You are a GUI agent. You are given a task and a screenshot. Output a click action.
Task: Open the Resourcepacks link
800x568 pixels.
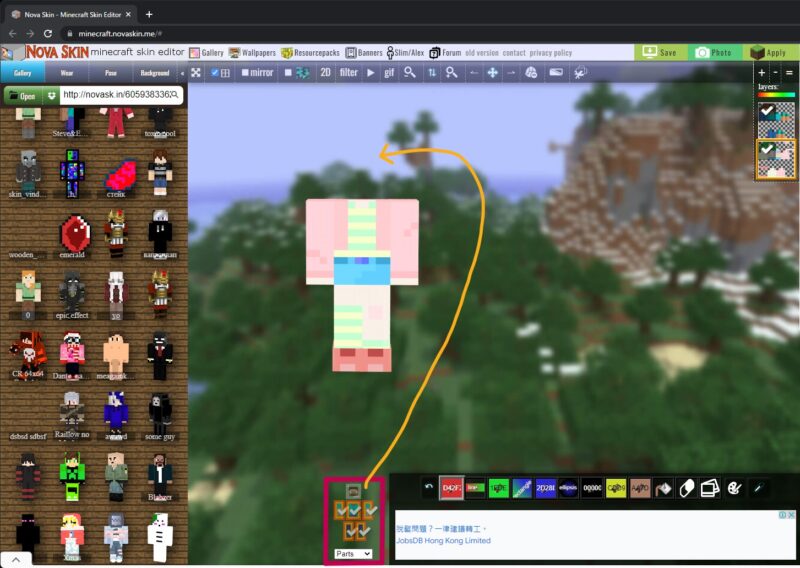click(310, 53)
